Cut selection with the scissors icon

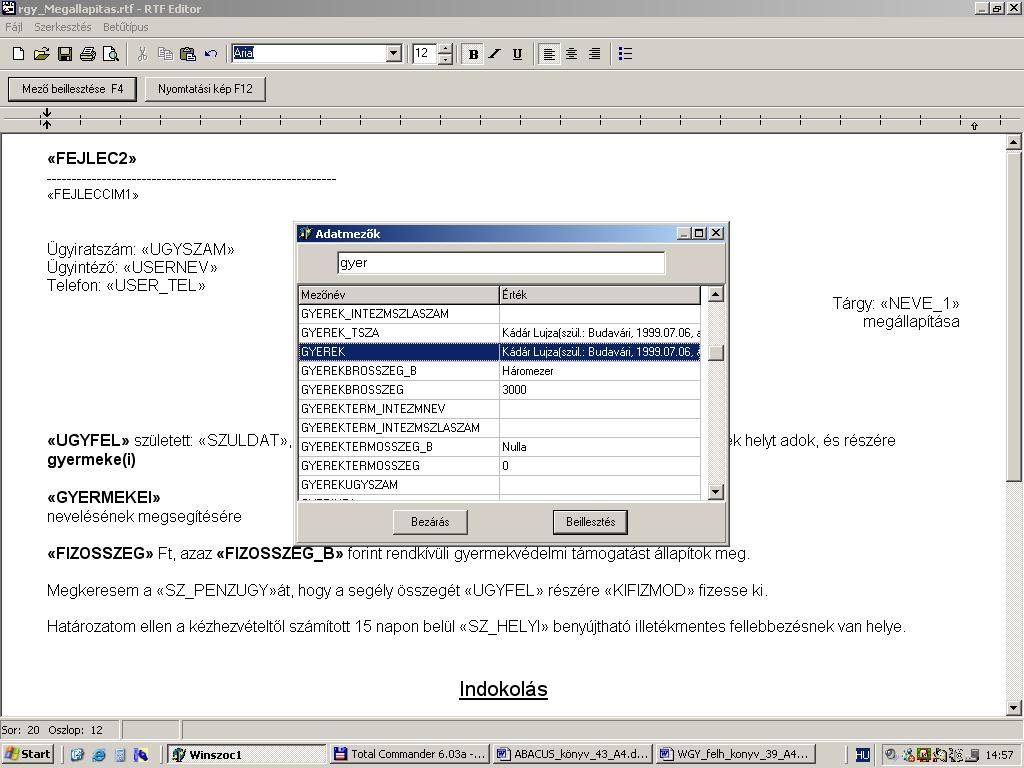tap(142, 54)
